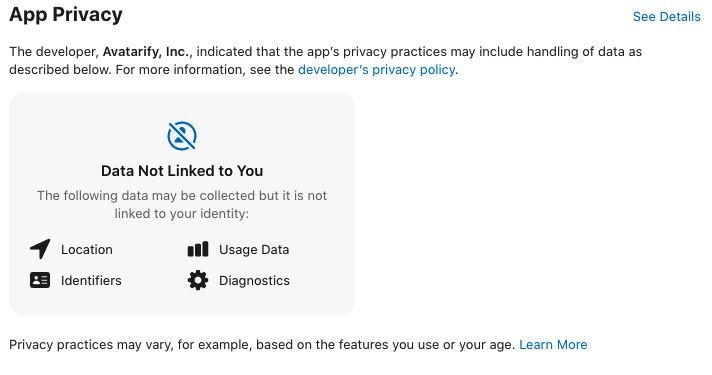
Task: Select the Identifiers label
Action: click(x=91, y=281)
